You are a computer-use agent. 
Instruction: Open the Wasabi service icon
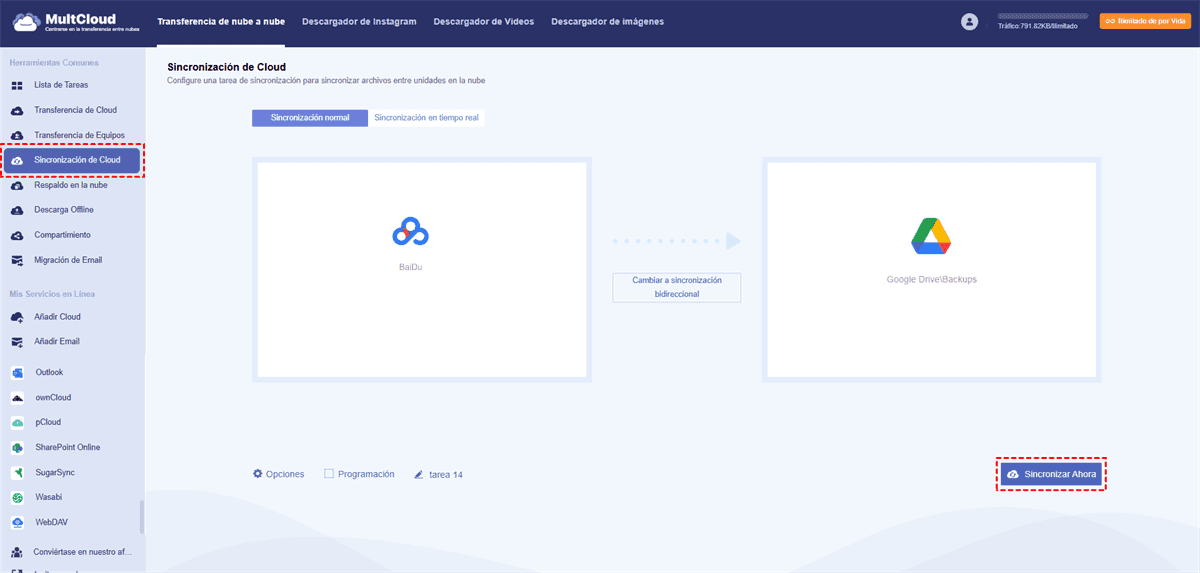[17, 497]
